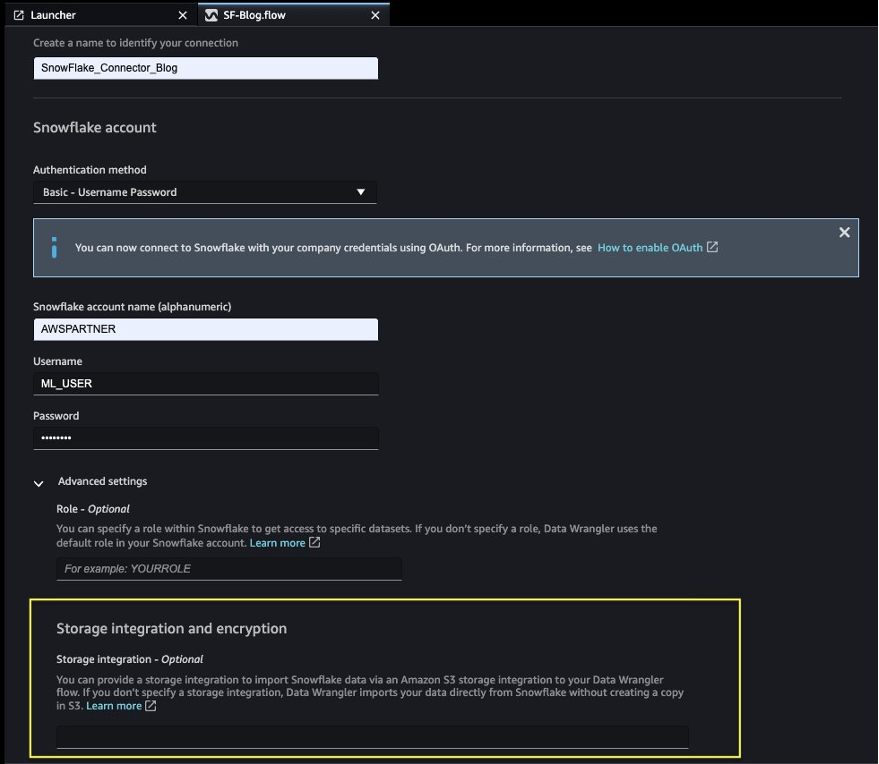The width and height of the screenshot is (879, 764).
Task: Dismiss the OAuth info banner
Action: point(844,232)
